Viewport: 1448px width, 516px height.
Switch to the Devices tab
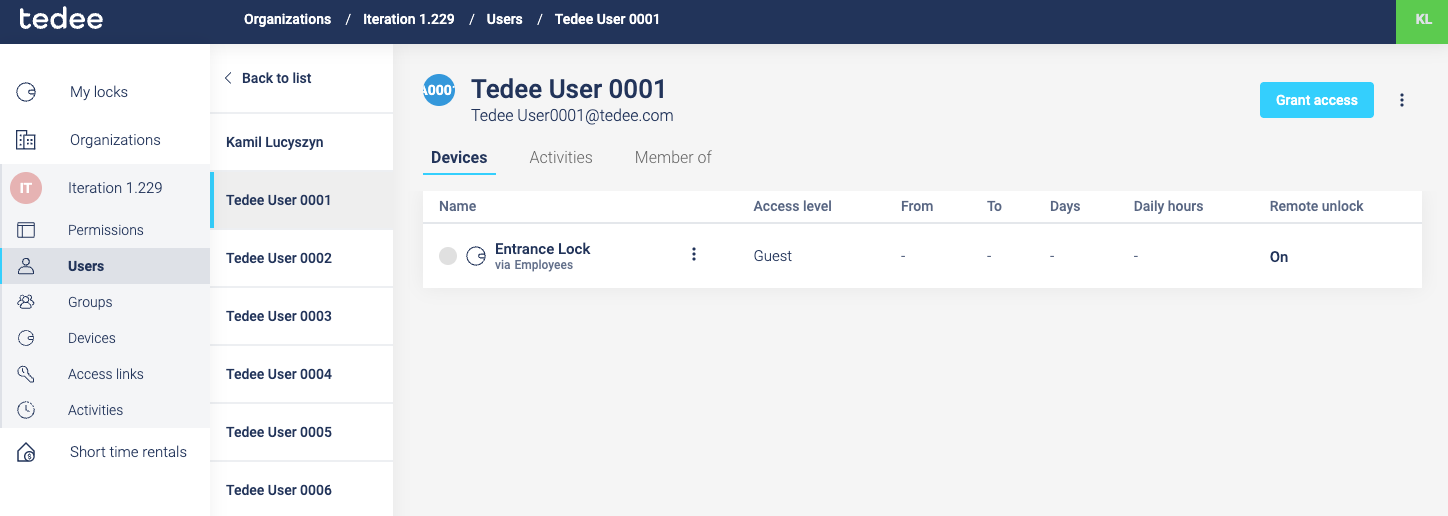459,158
